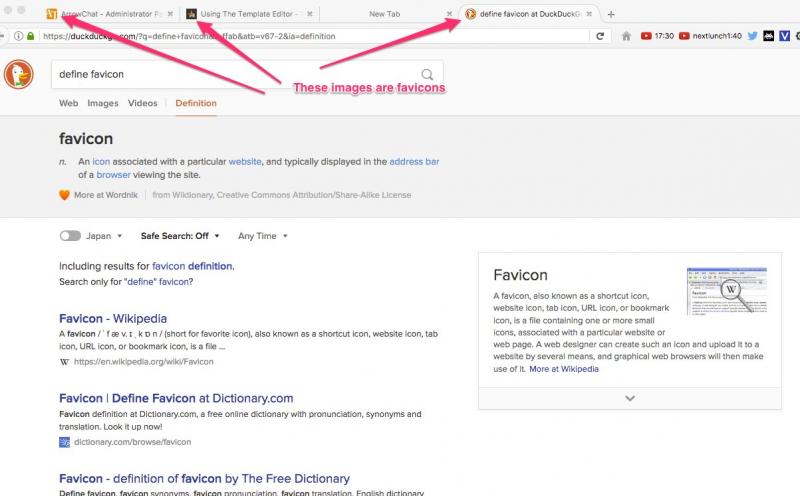This screenshot has height=496, width=800.
Task: Go to the browser home icon
Action: tap(626, 35)
